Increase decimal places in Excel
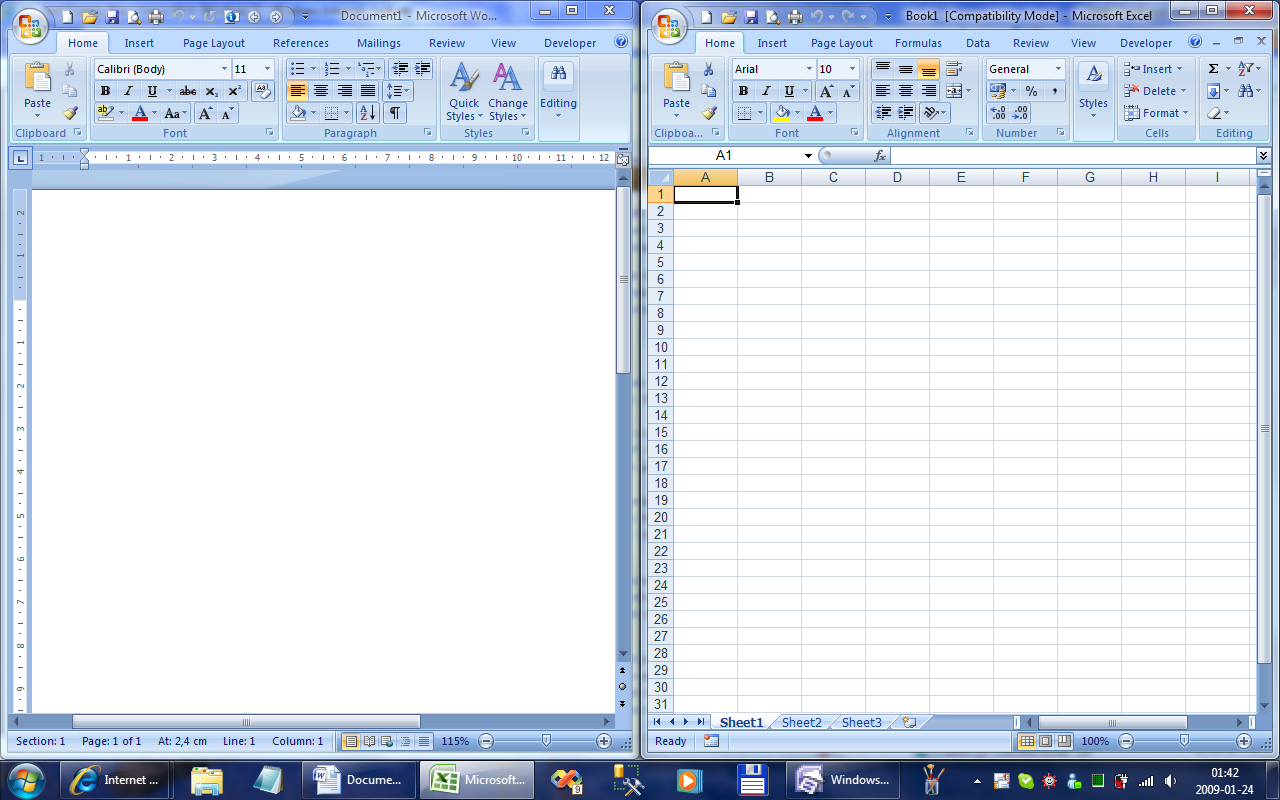1280x800 pixels. point(998,113)
